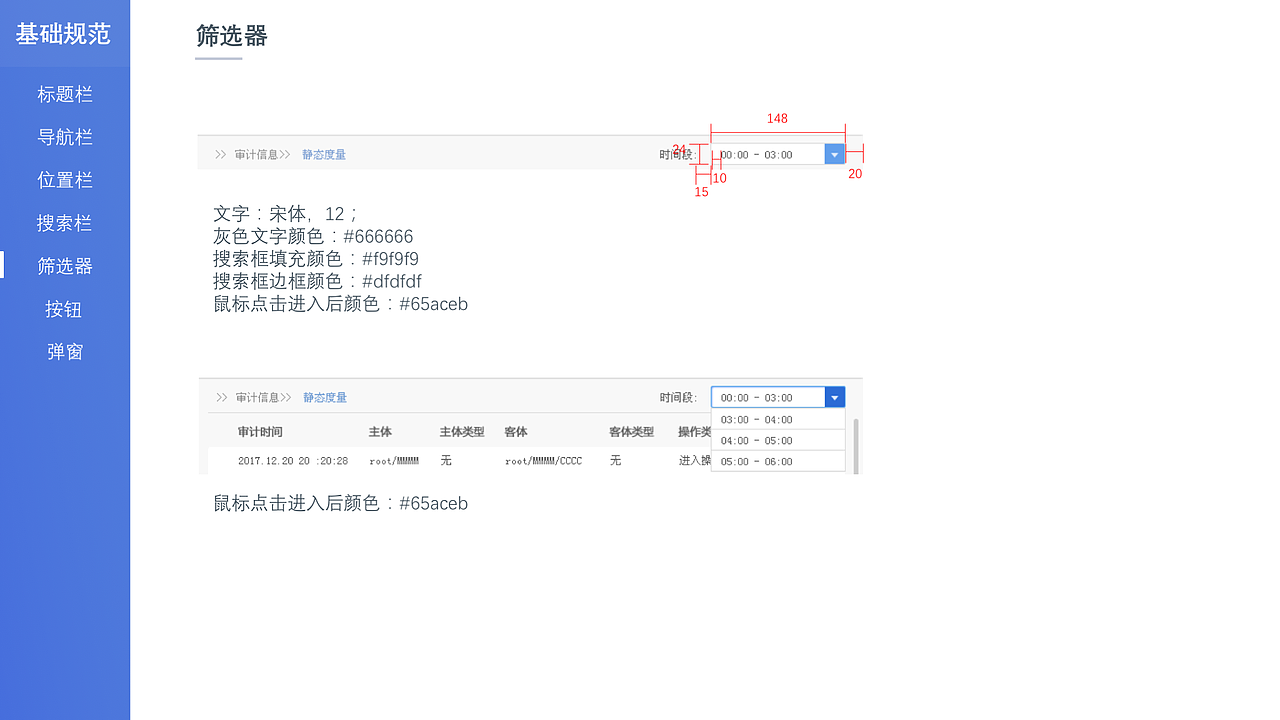Image resolution: width=1280 pixels, height=720 pixels.
Task: Switch to the 按钮 section
Action: pos(64,308)
